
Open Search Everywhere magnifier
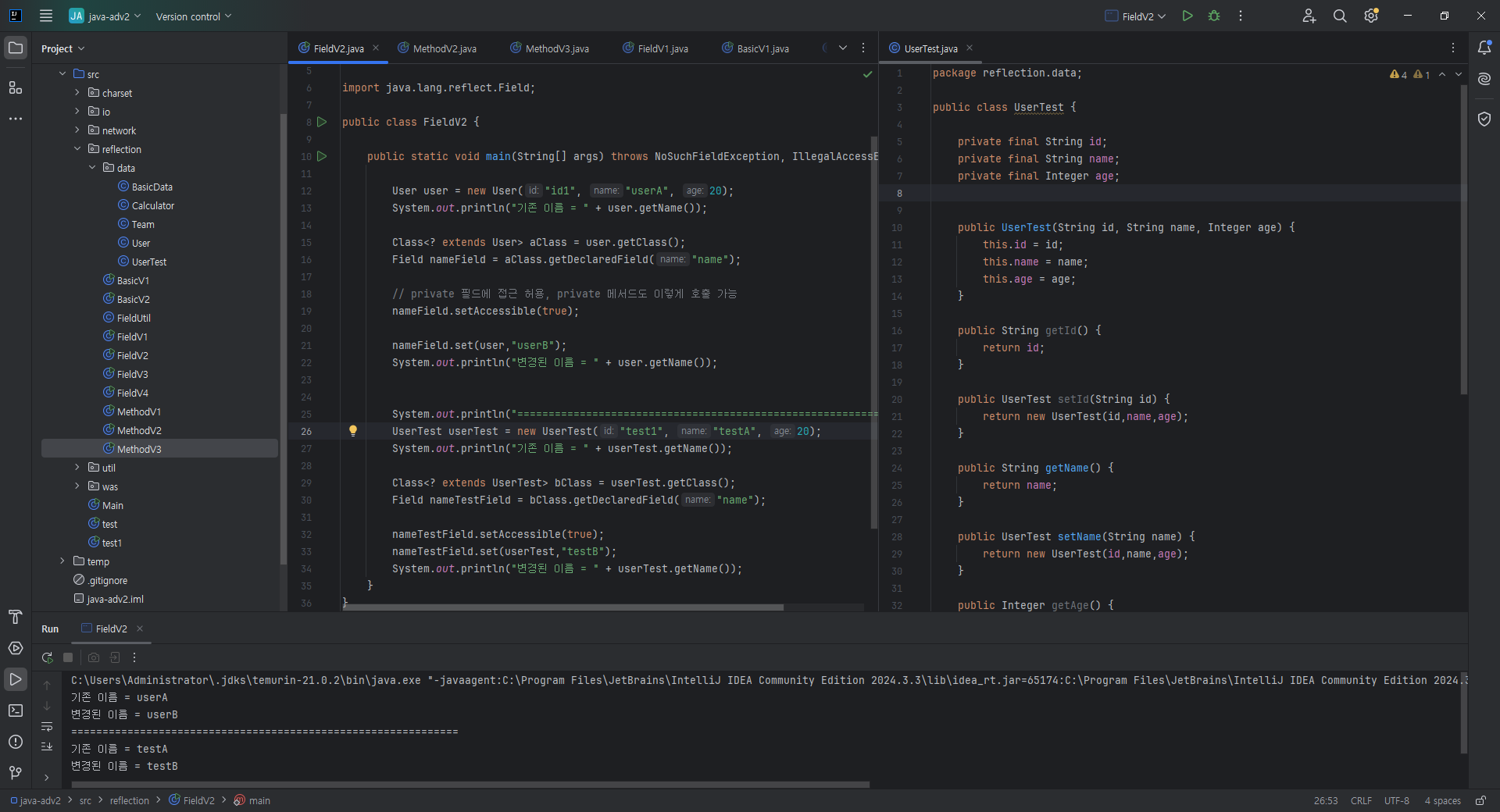1340,16
